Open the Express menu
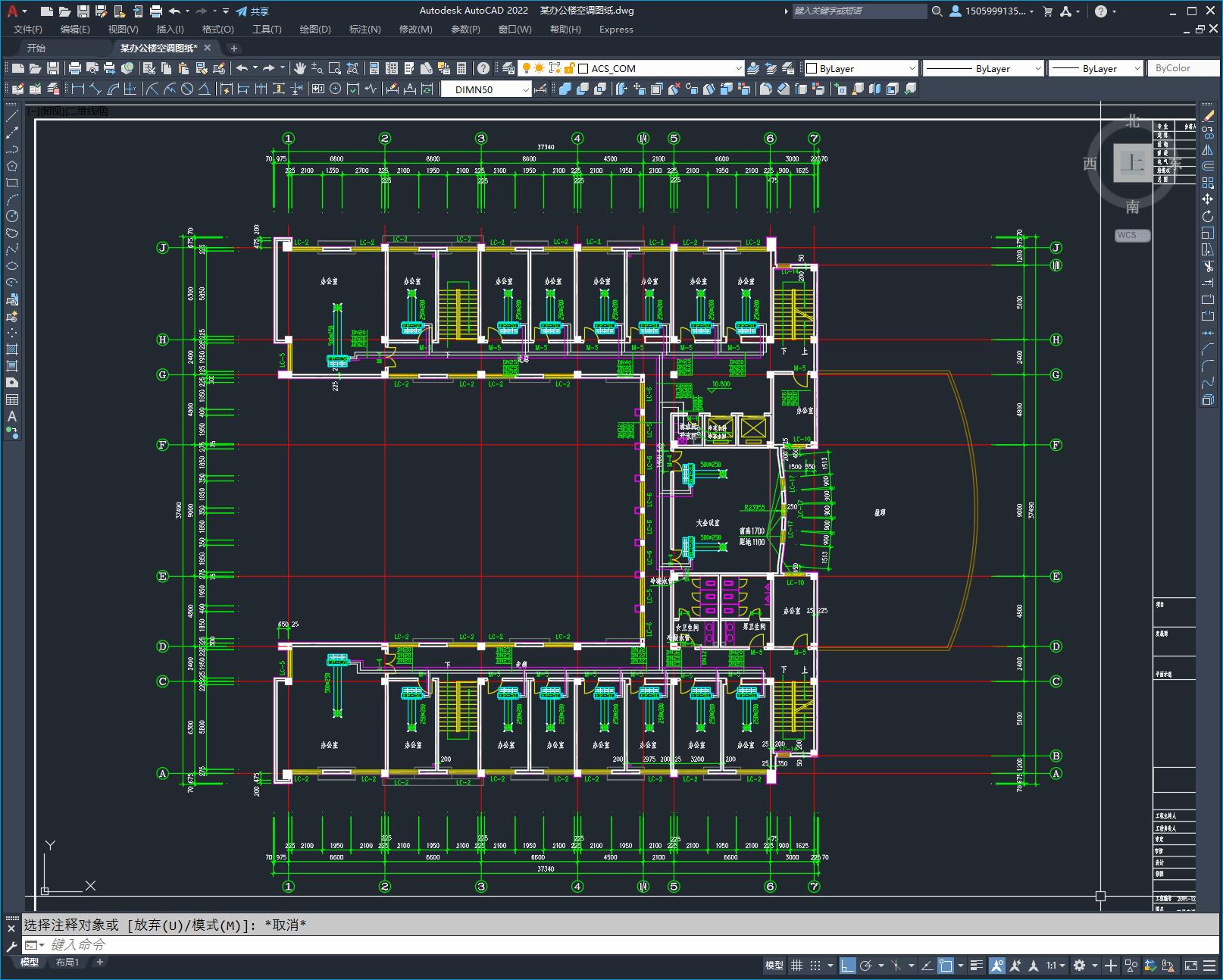The width and height of the screenshot is (1223, 980). [x=616, y=29]
